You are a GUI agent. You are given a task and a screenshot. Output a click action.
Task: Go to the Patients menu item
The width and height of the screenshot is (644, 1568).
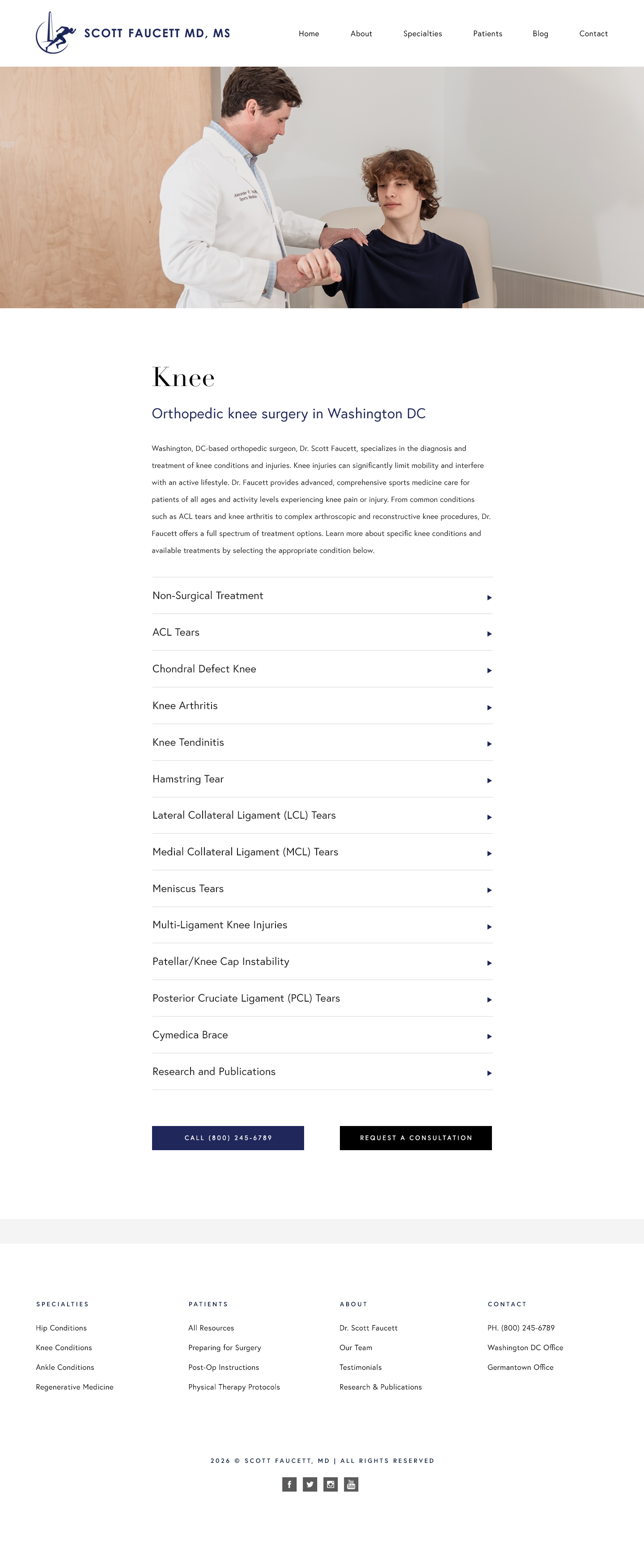pyautogui.click(x=487, y=34)
